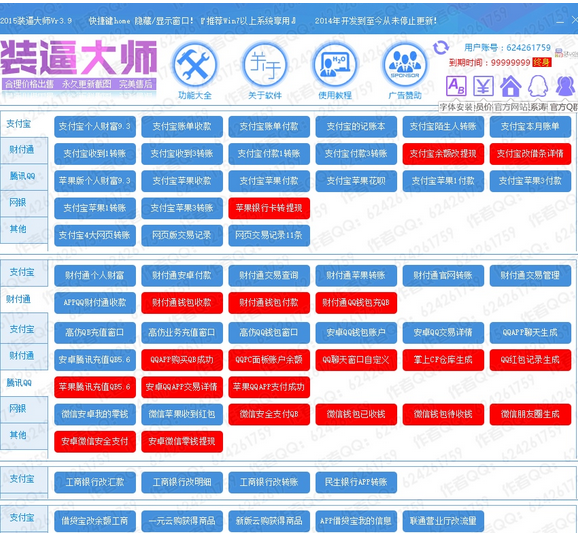
Task: Open 高仿QQ钱包窗口 button
Action: (269, 332)
